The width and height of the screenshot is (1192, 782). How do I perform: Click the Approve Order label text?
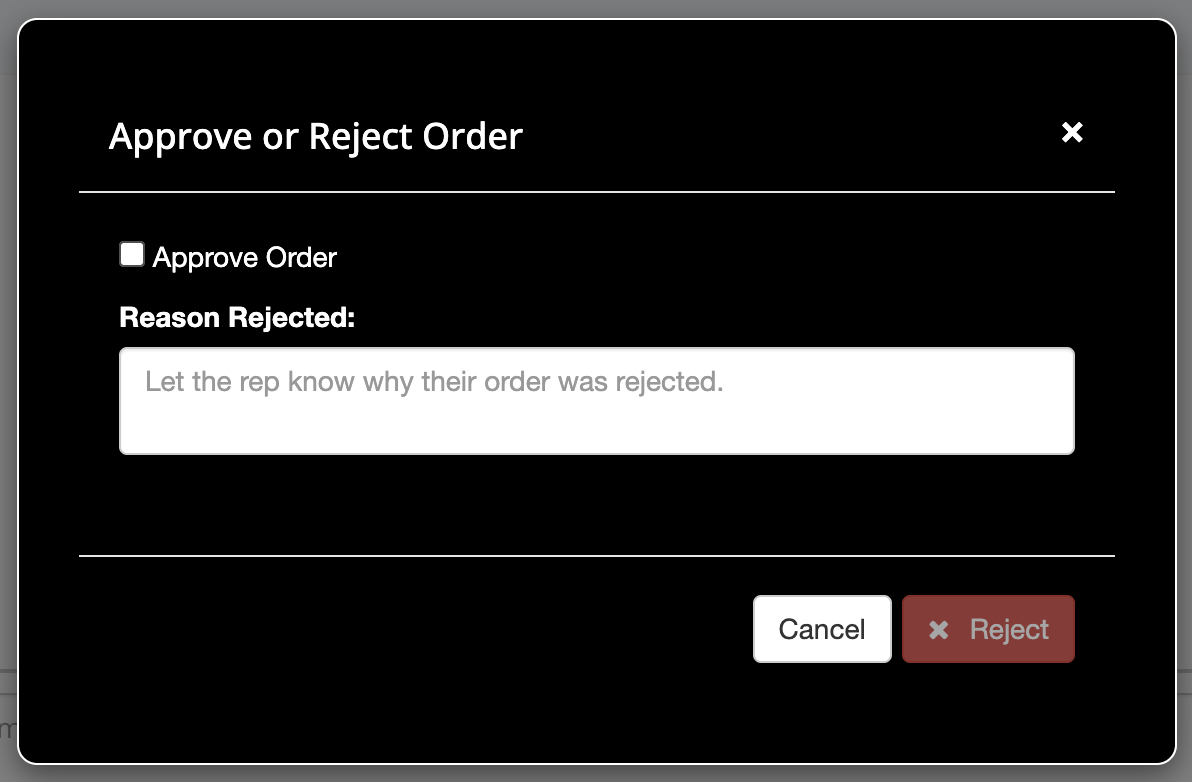pyautogui.click(x=245, y=258)
